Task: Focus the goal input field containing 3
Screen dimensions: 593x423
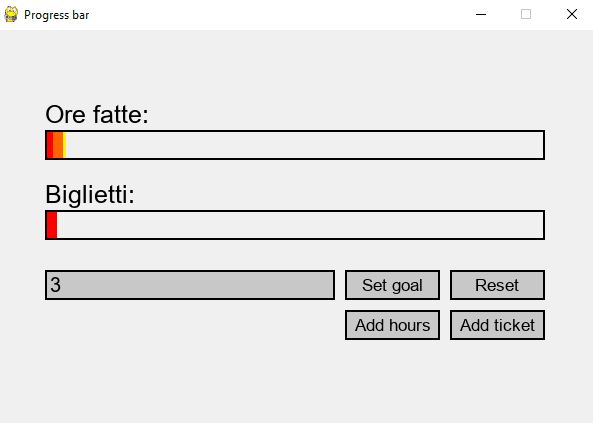Action: pos(190,285)
